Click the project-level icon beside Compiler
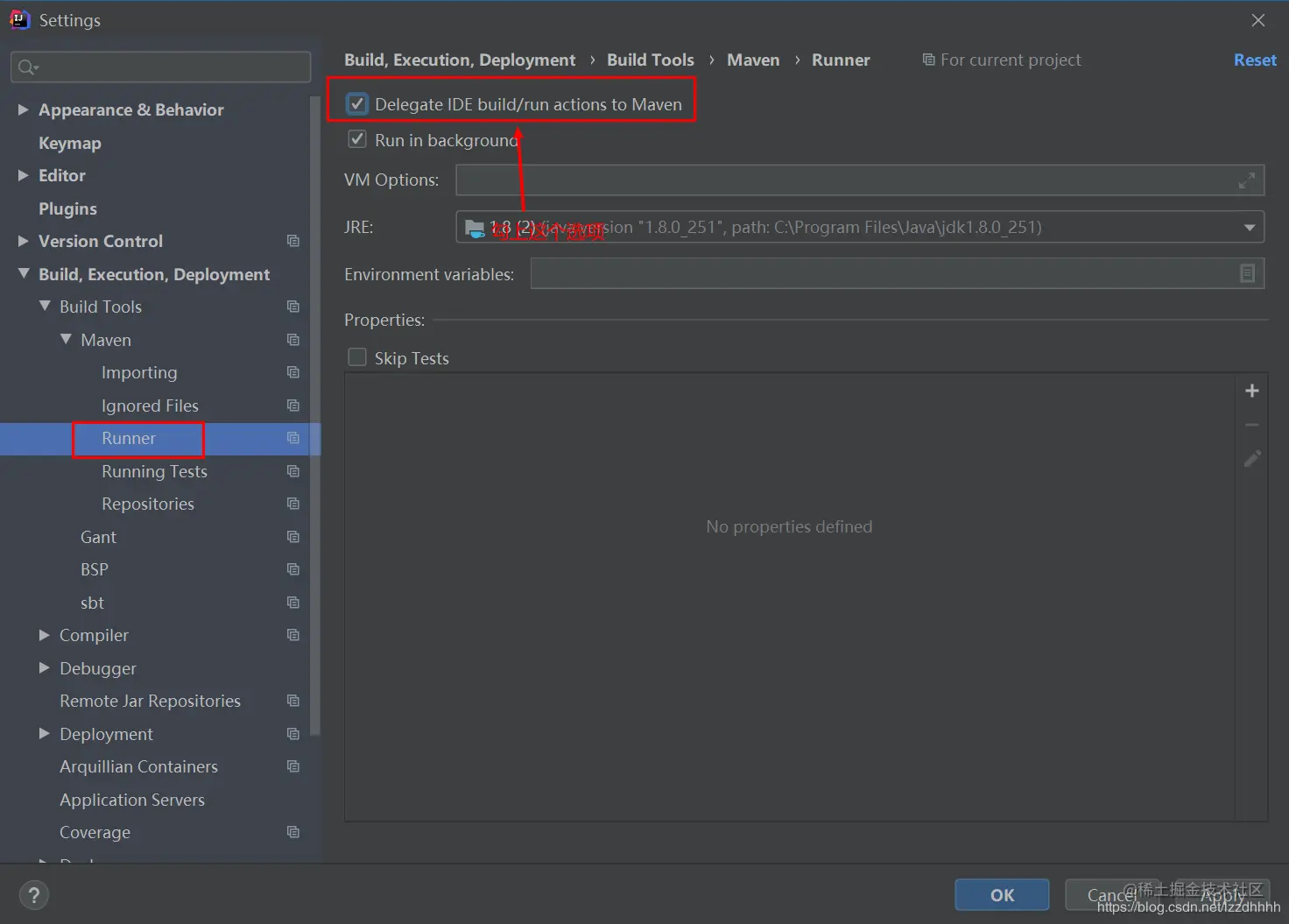Image resolution: width=1289 pixels, height=924 pixels. (293, 635)
